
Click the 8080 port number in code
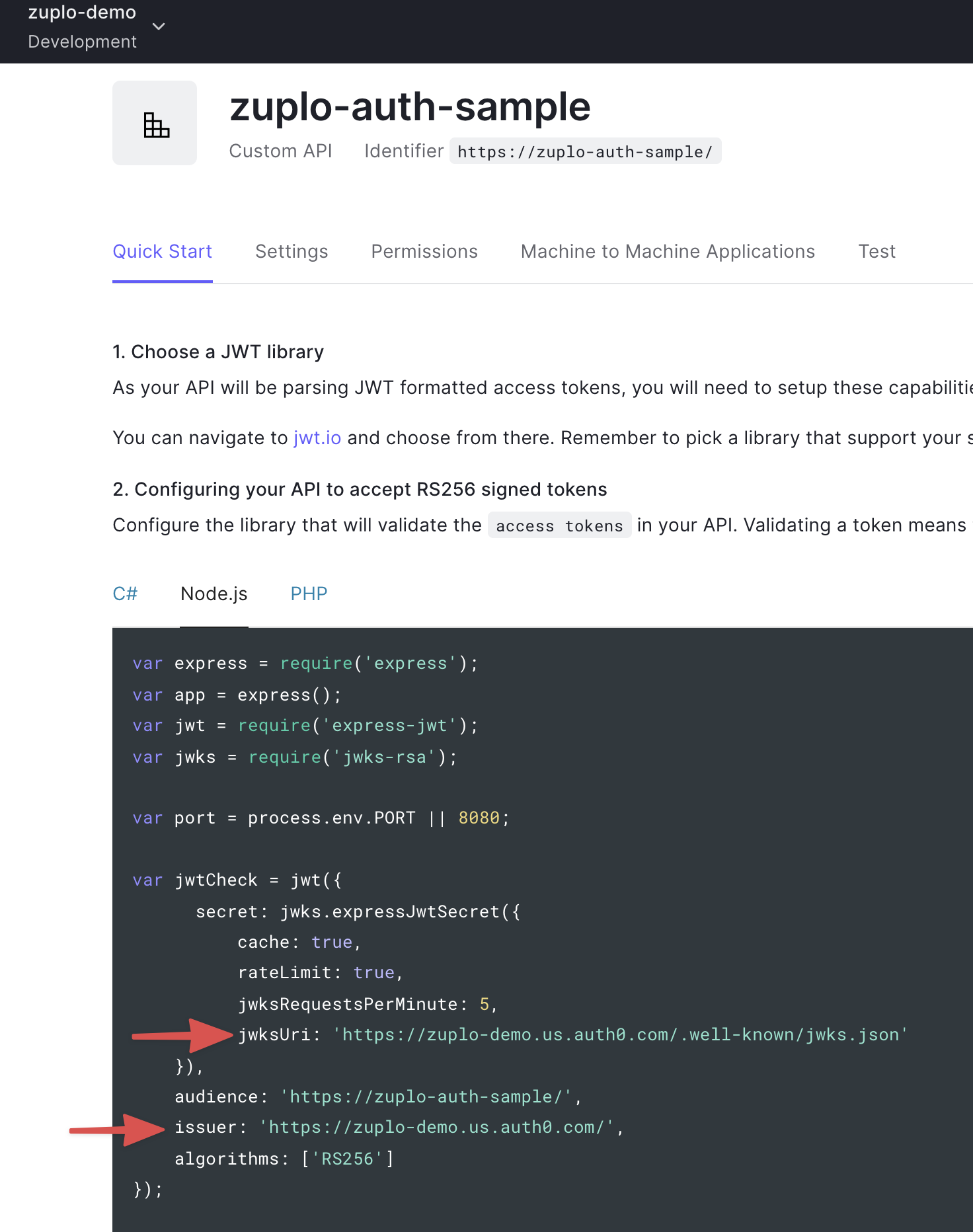tap(479, 818)
